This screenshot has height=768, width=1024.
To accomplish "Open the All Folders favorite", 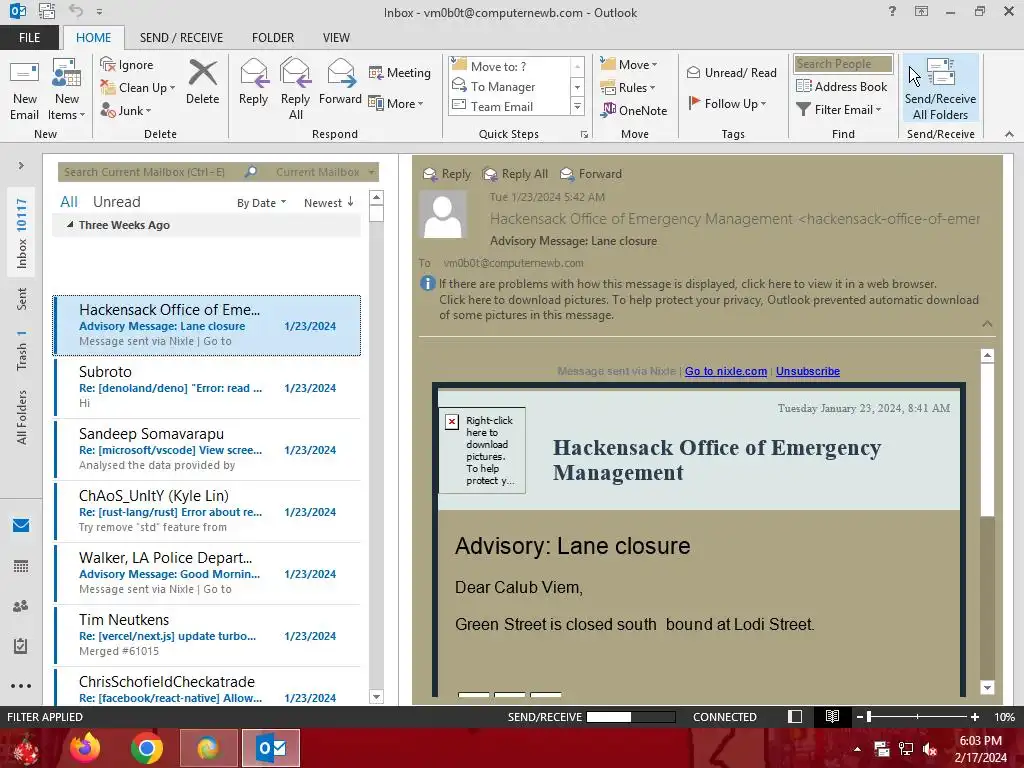I will pyautogui.click(x=22, y=417).
